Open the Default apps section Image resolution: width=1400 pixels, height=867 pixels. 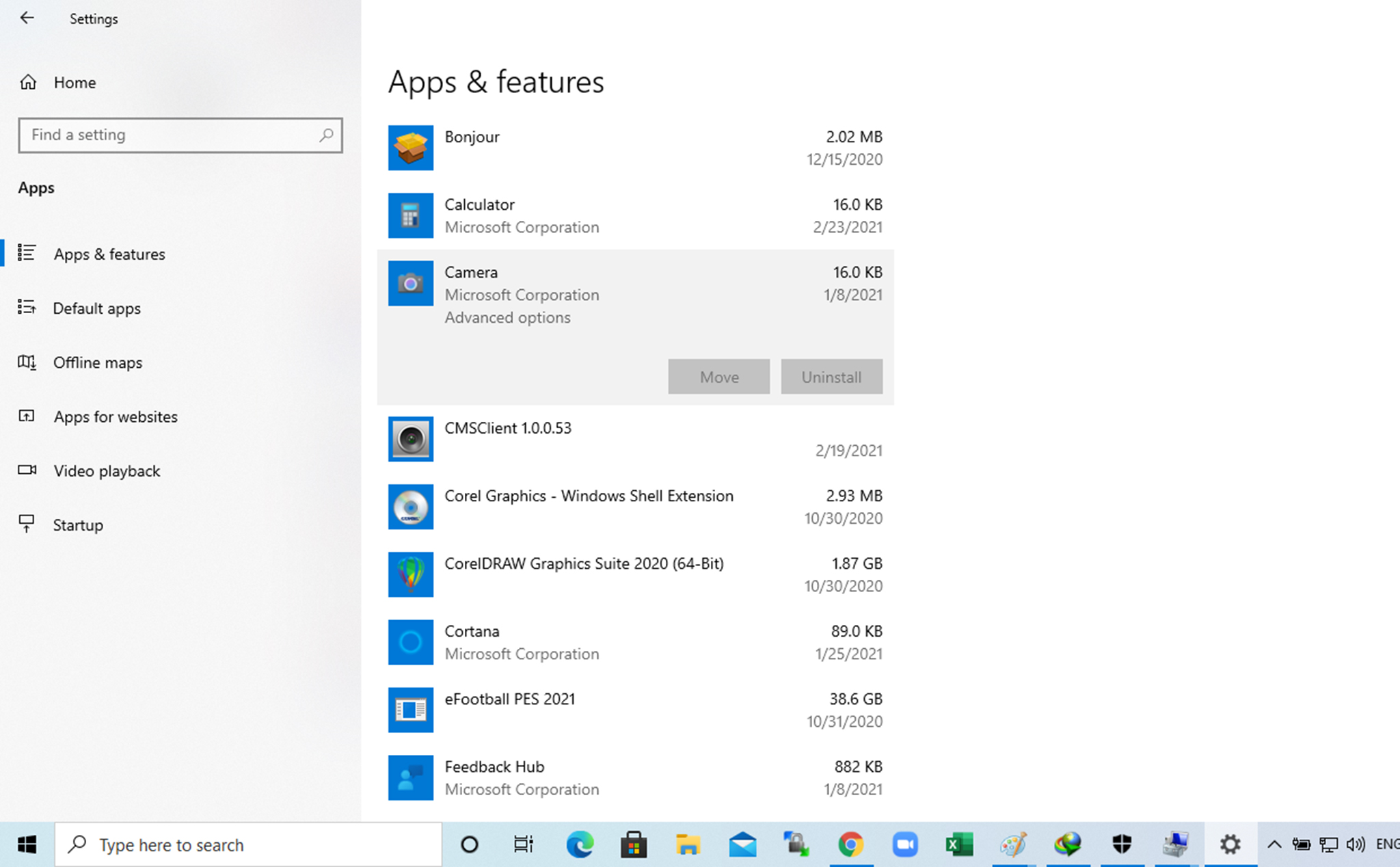point(96,308)
